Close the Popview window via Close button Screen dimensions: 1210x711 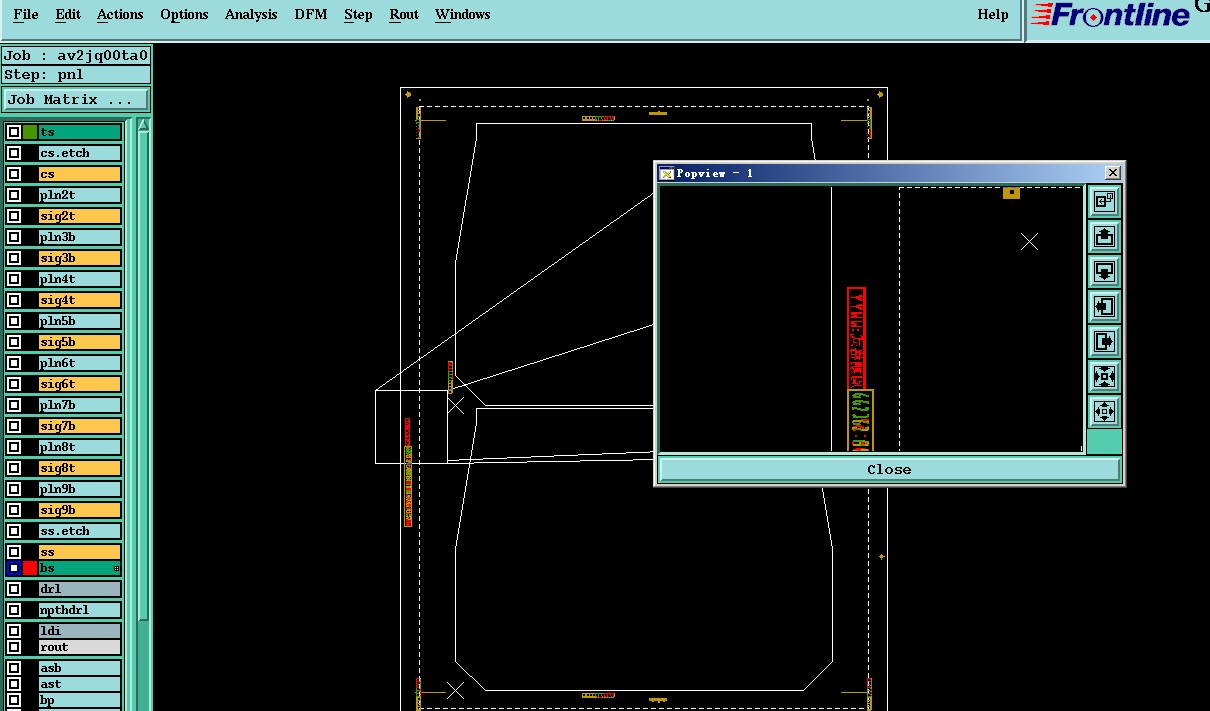coord(889,469)
